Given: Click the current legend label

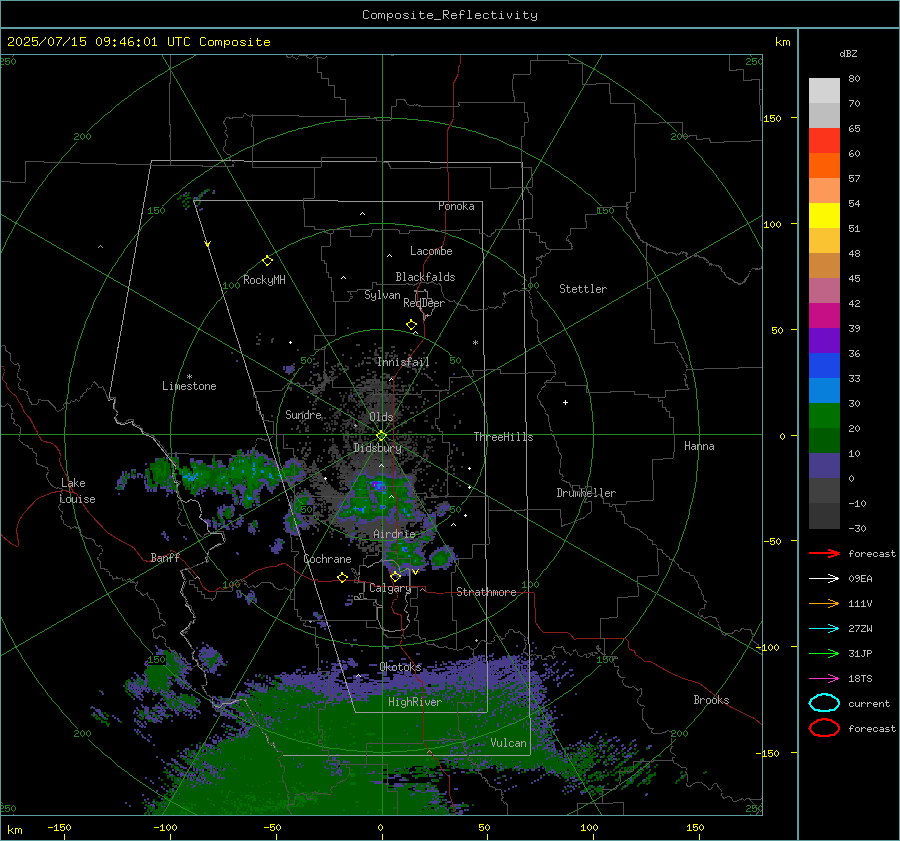Looking at the screenshot, I should (x=869, y=703).
